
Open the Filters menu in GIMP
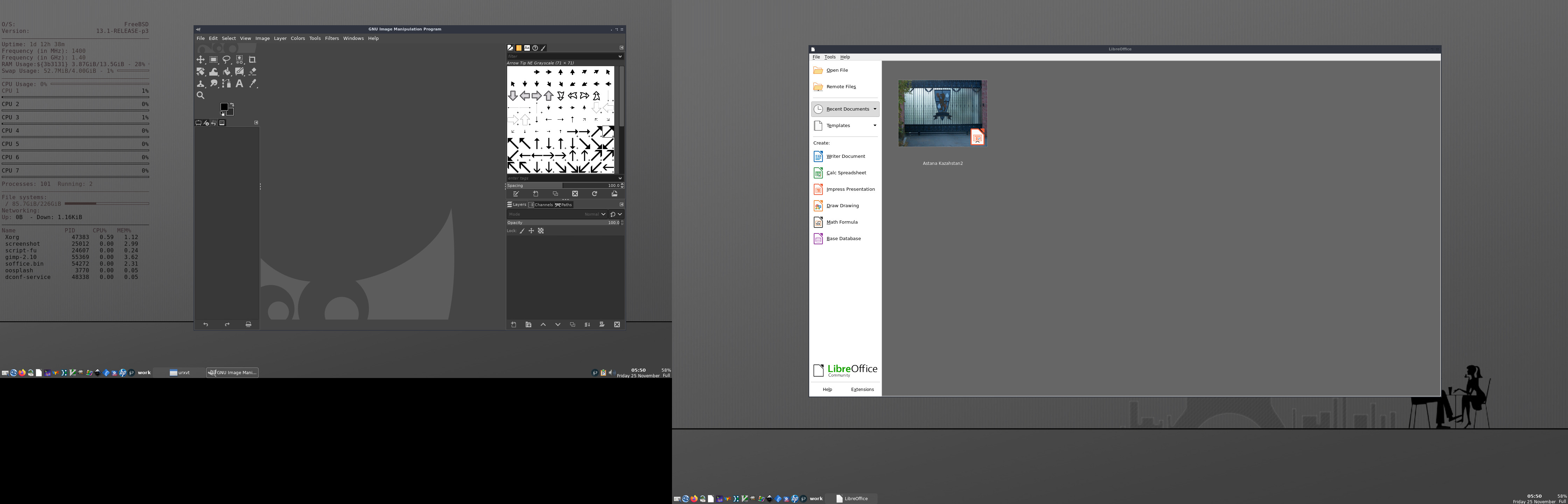[332, 38]
